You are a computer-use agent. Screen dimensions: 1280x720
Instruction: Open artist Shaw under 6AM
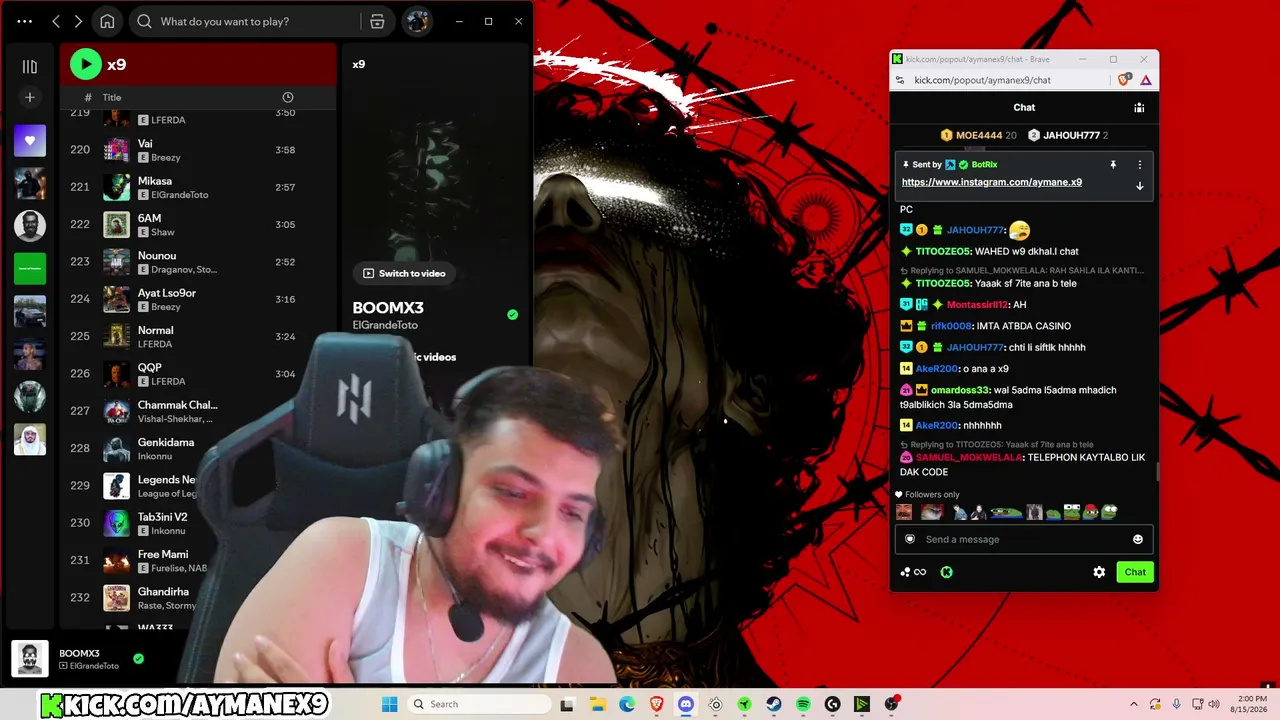[x=163, y=232]
